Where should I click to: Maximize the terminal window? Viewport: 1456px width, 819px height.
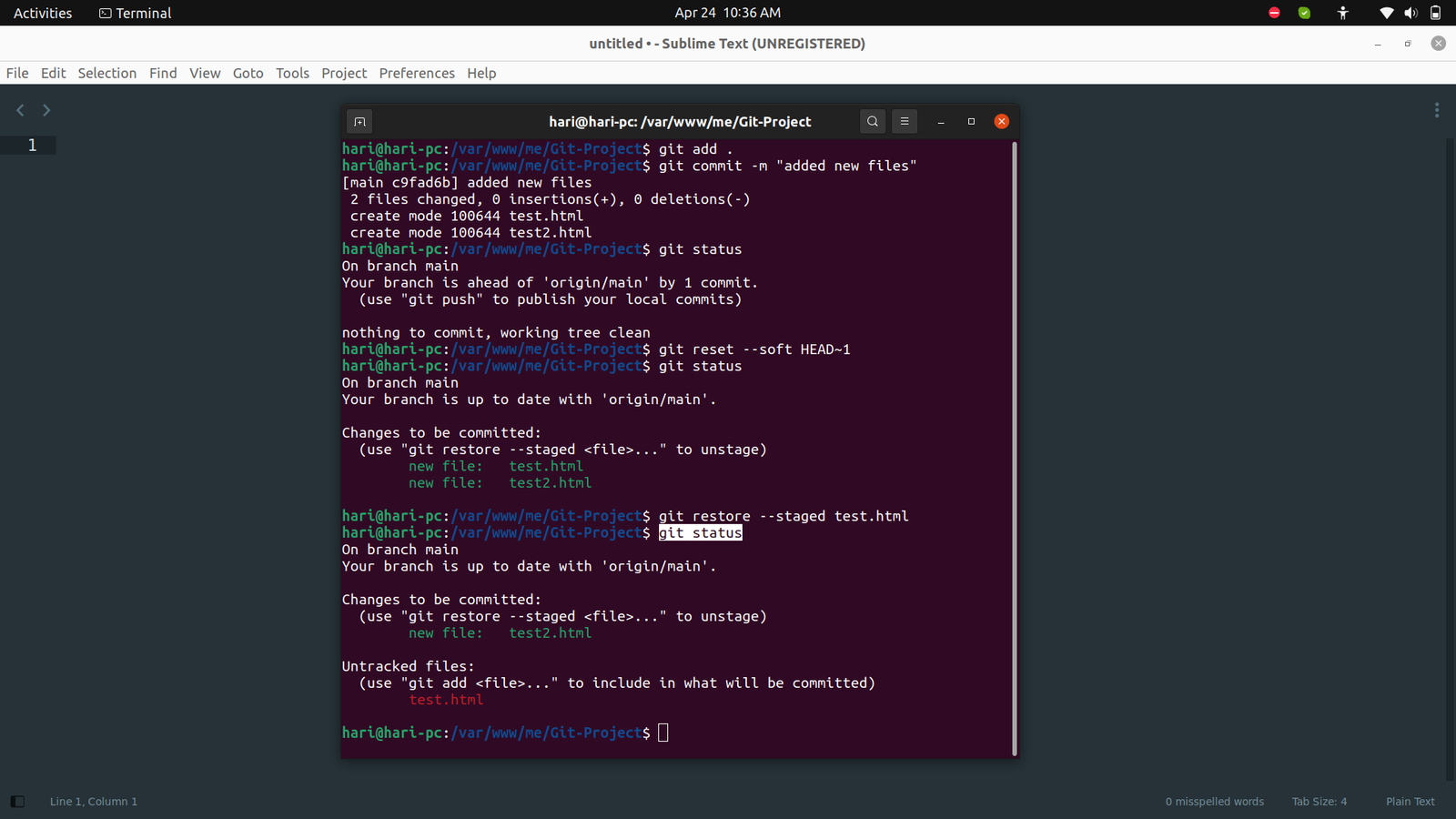pos(971,121)
